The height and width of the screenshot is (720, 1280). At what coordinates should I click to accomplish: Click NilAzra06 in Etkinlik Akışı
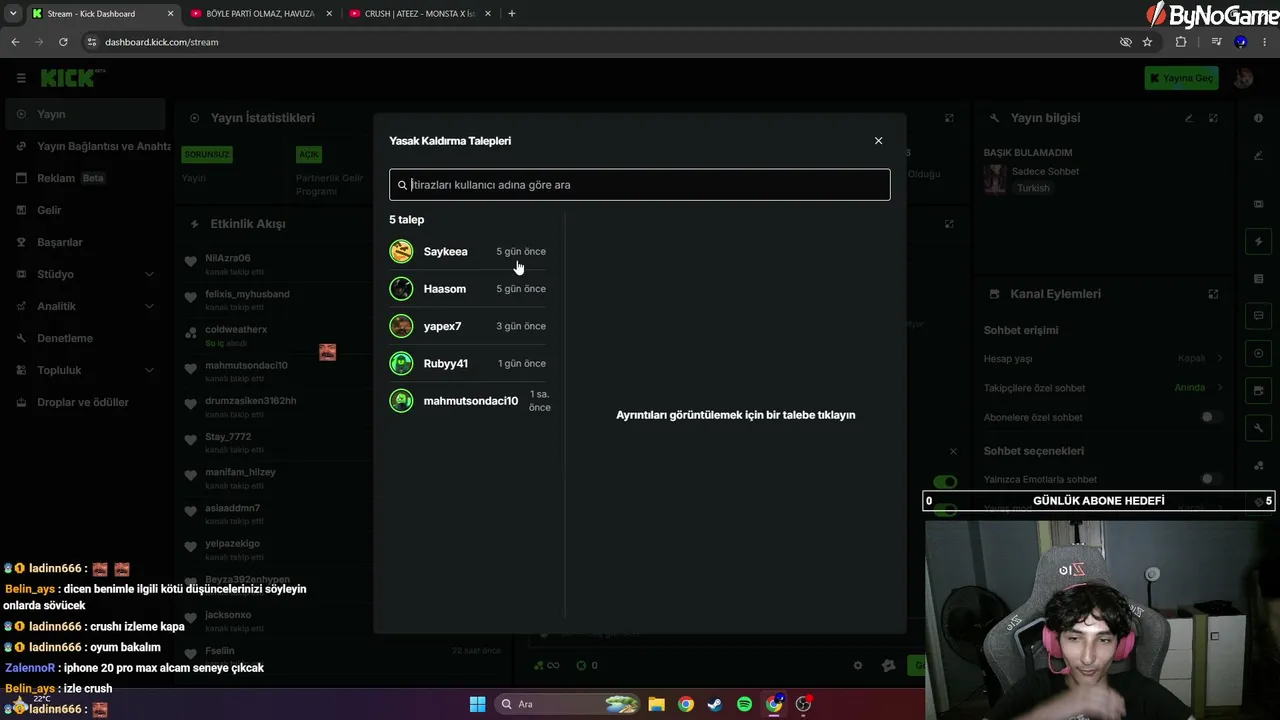coord(227,258)
